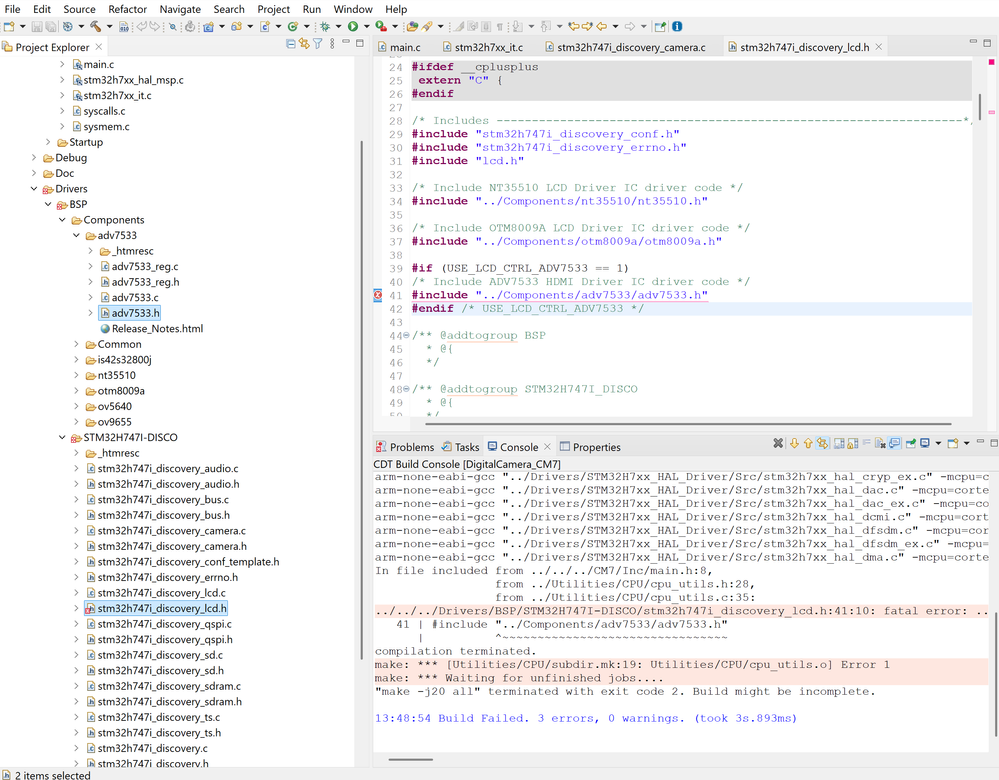Screen dimensions: 999x780
Task: Collapse the adv7533 folder
Action: (76, 236)
